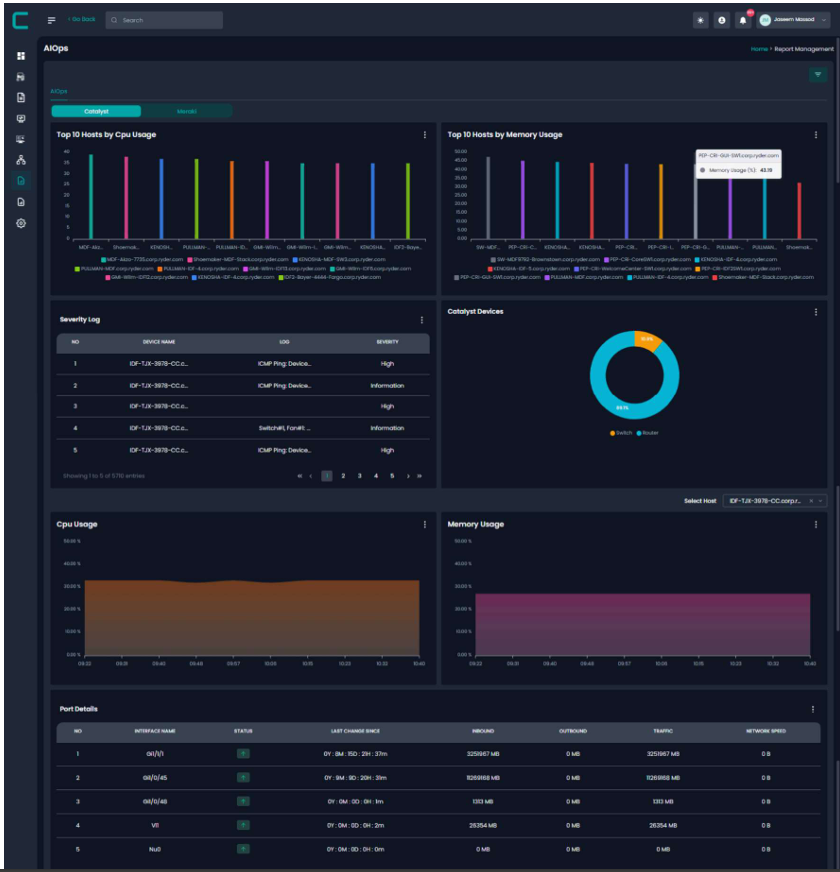The height and width of the screenshot is (872, 840).
Task: Go to Severity Log page 3
Action: point(359,476)
